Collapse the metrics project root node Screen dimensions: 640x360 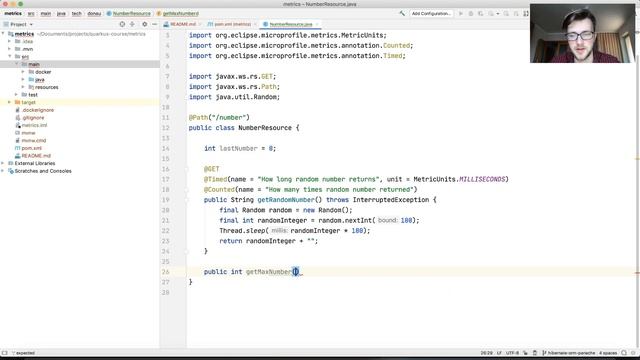[x=3, y=34]
